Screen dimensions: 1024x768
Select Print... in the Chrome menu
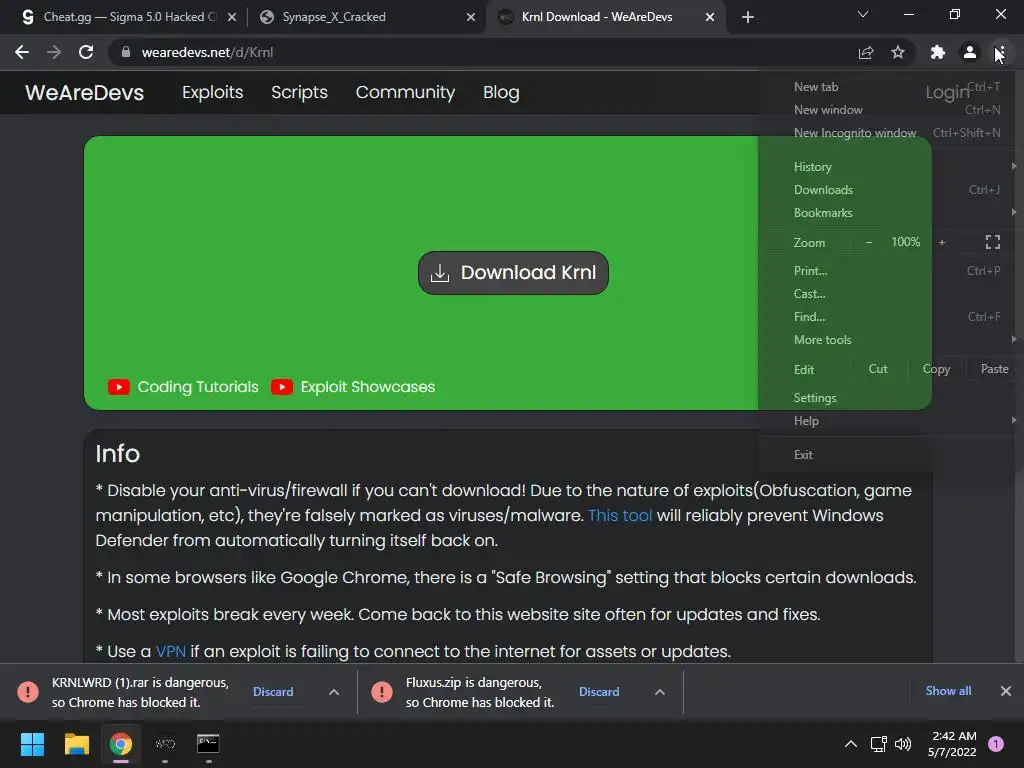(x=891, y=270)
